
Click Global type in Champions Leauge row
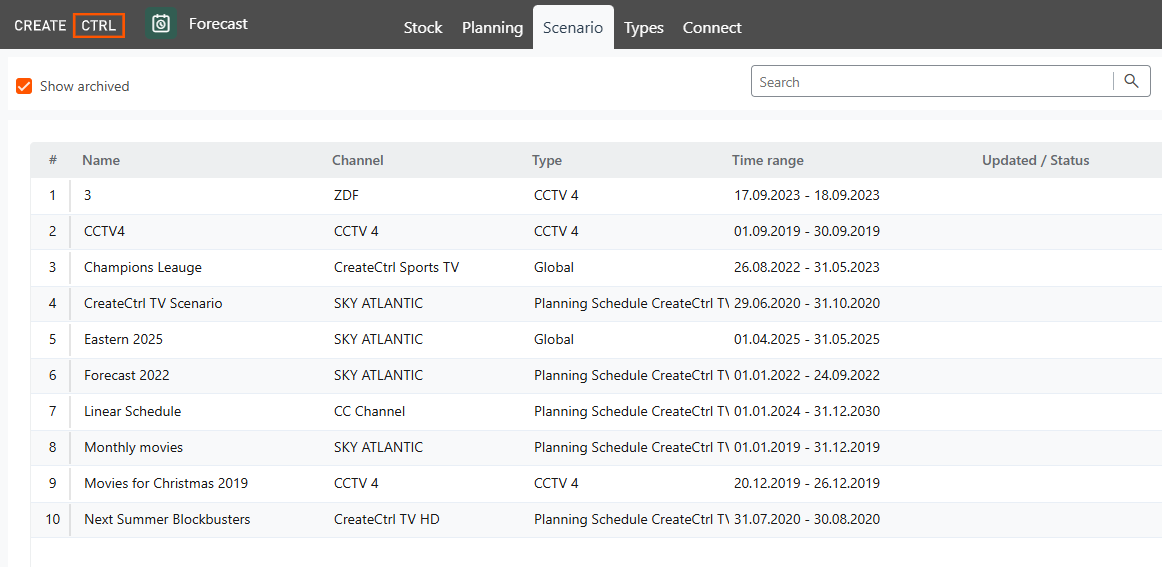[x=554, y=268]
